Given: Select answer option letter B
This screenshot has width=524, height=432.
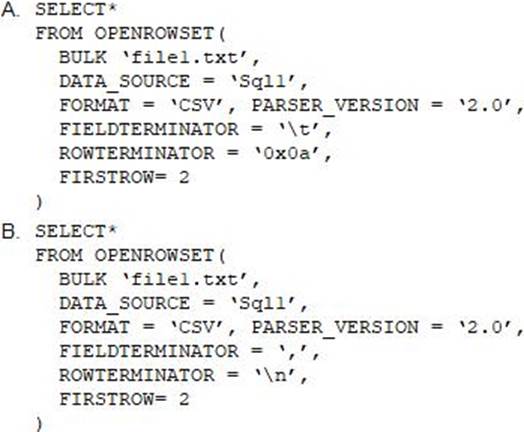Looking at the screenshot, I should point(9,231).
